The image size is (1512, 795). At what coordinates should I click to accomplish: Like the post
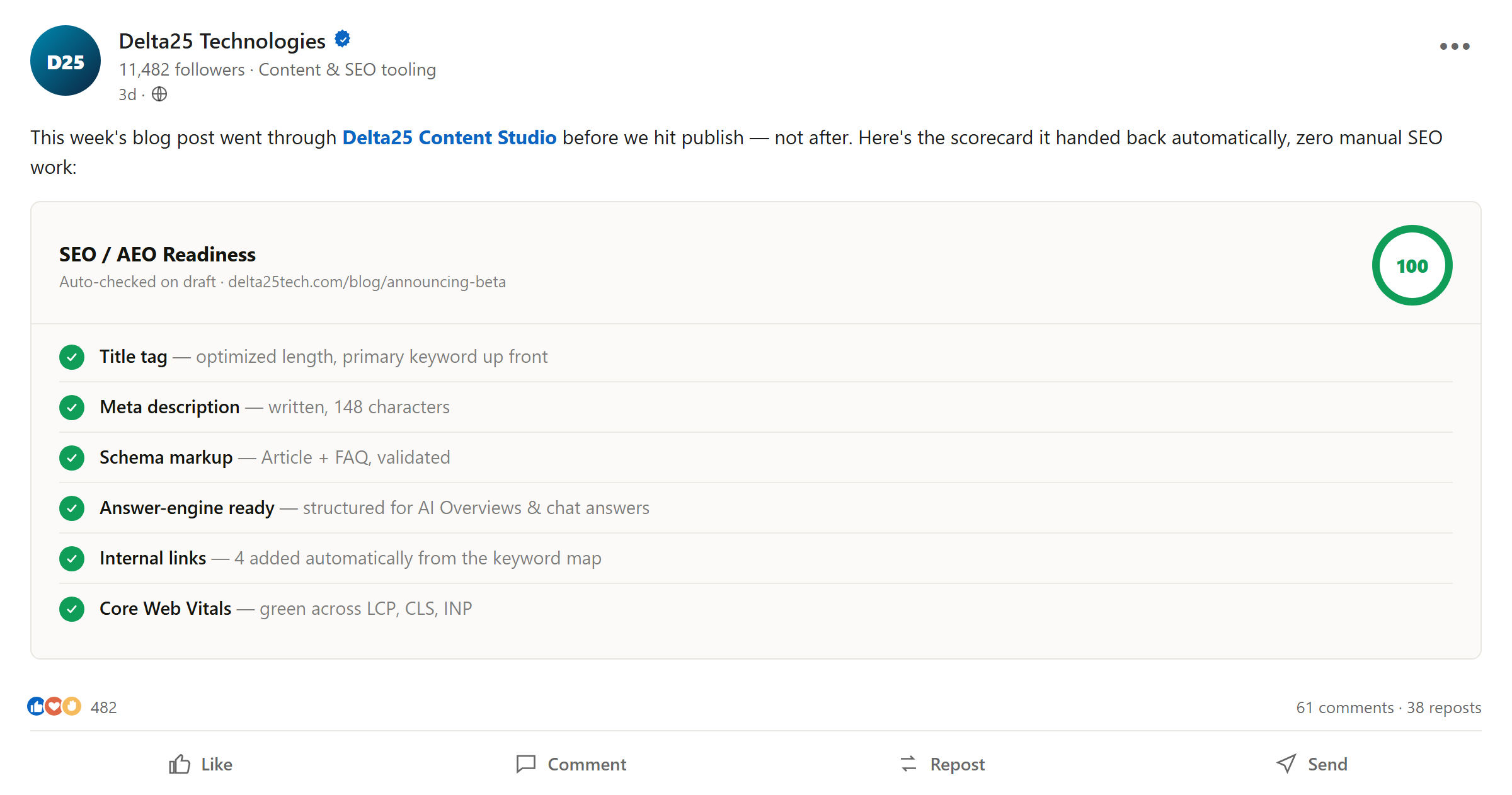click(x=200, y=764)
